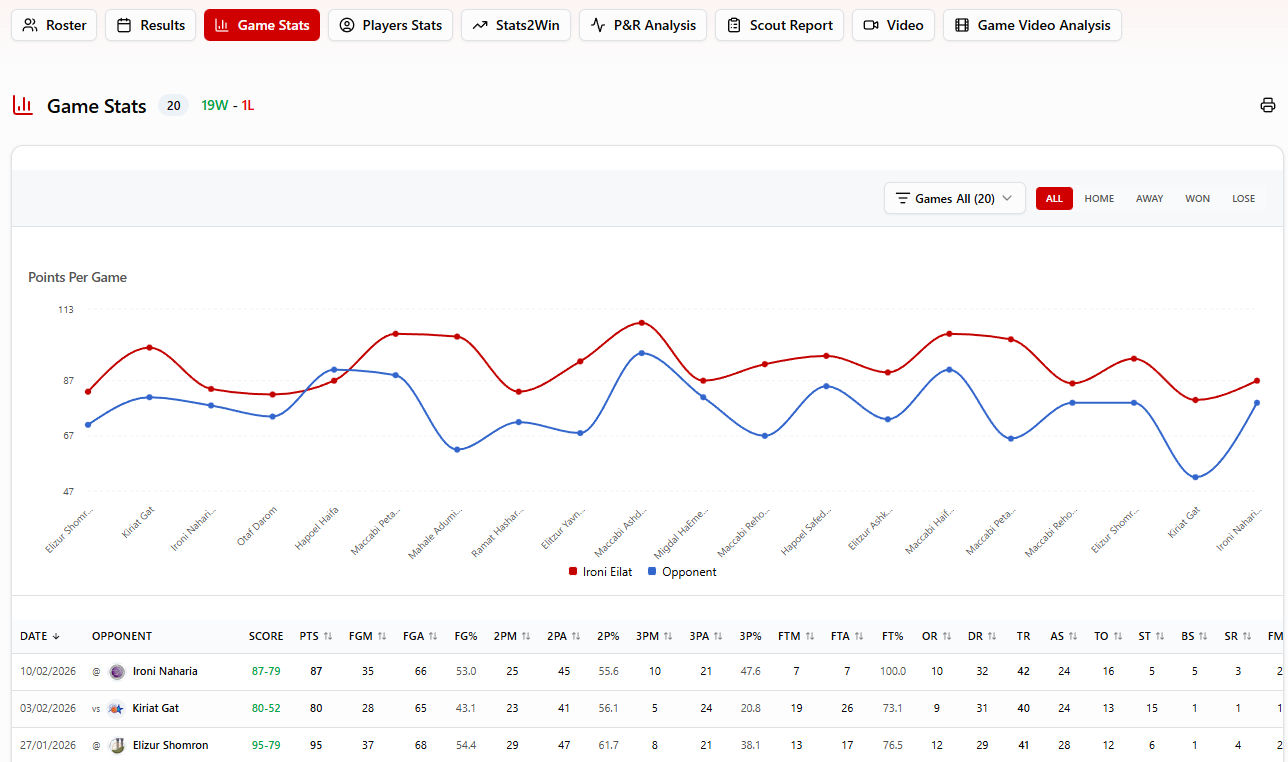1288x762 pixels.
Task: Open the P&R Analysis tab
Action: click(643, 25)
